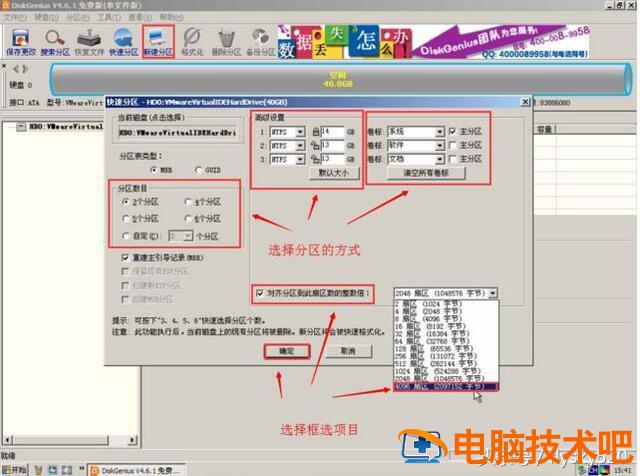Open the 备份分区 backup partition tool
This screenshot has width=640, height=476.
(x=260, y=42)
